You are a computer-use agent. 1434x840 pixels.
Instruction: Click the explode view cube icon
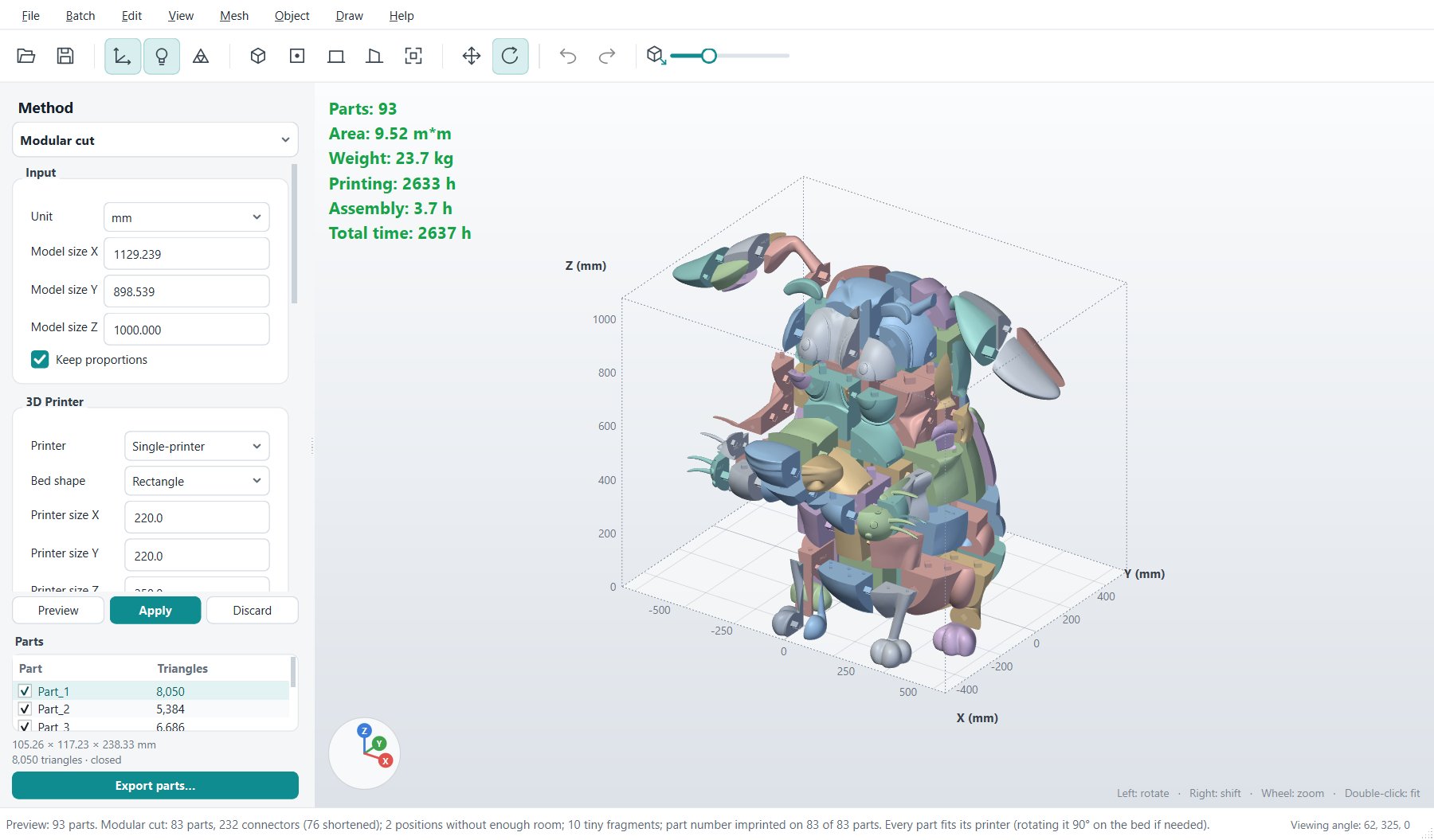coord(656,55)
